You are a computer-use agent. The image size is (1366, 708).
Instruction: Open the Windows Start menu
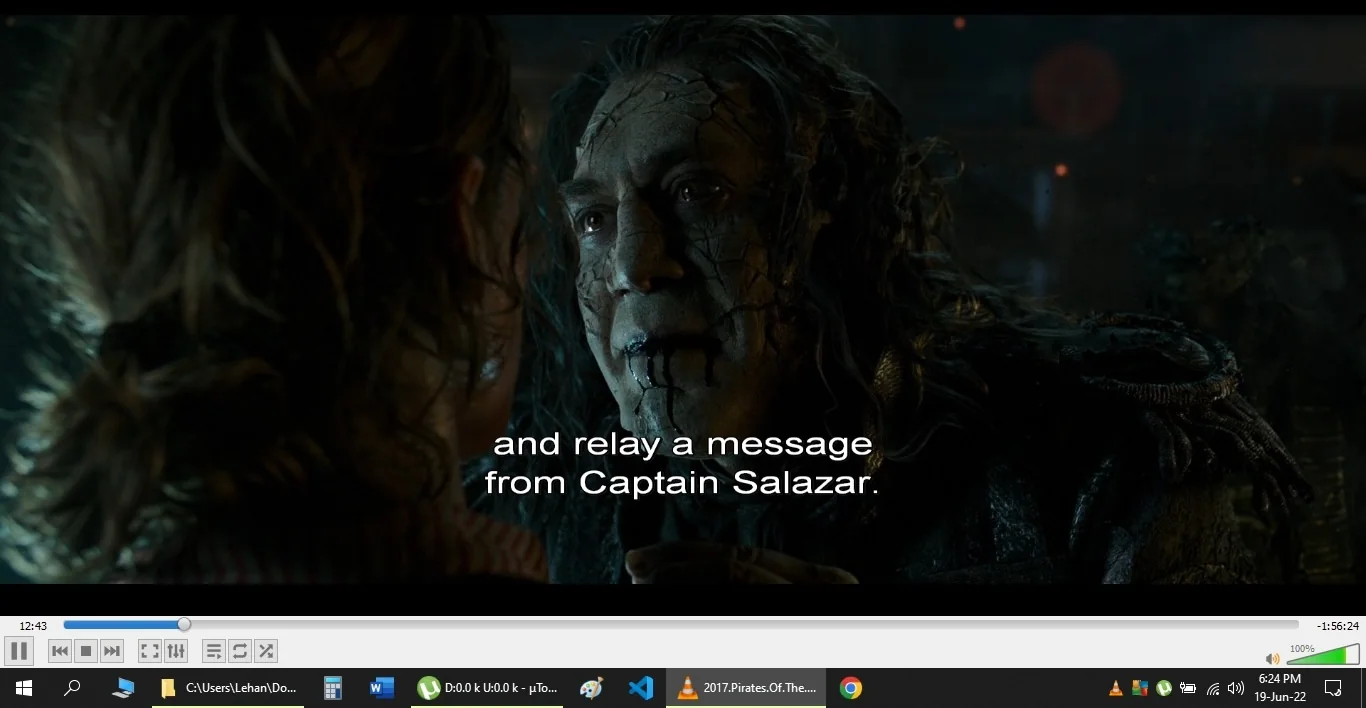(x=24, y=688)
